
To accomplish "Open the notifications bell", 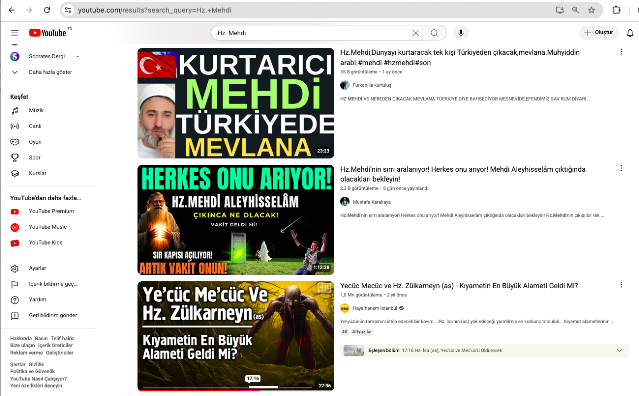I will 630,33.
